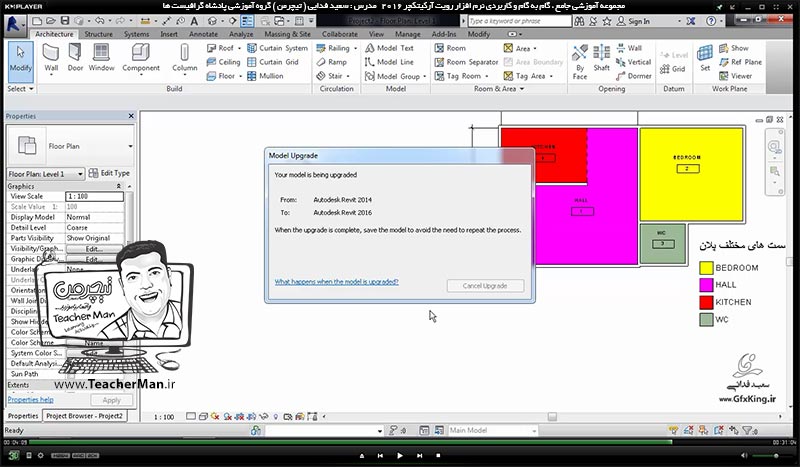800x467 pixels.
Task: Open the Roof tool dropdown arrow
Action: pos(239,48)
